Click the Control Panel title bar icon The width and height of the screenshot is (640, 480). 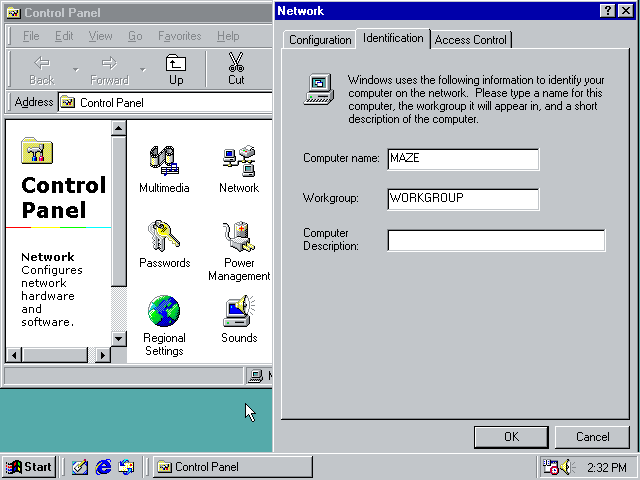pos(14,13)
